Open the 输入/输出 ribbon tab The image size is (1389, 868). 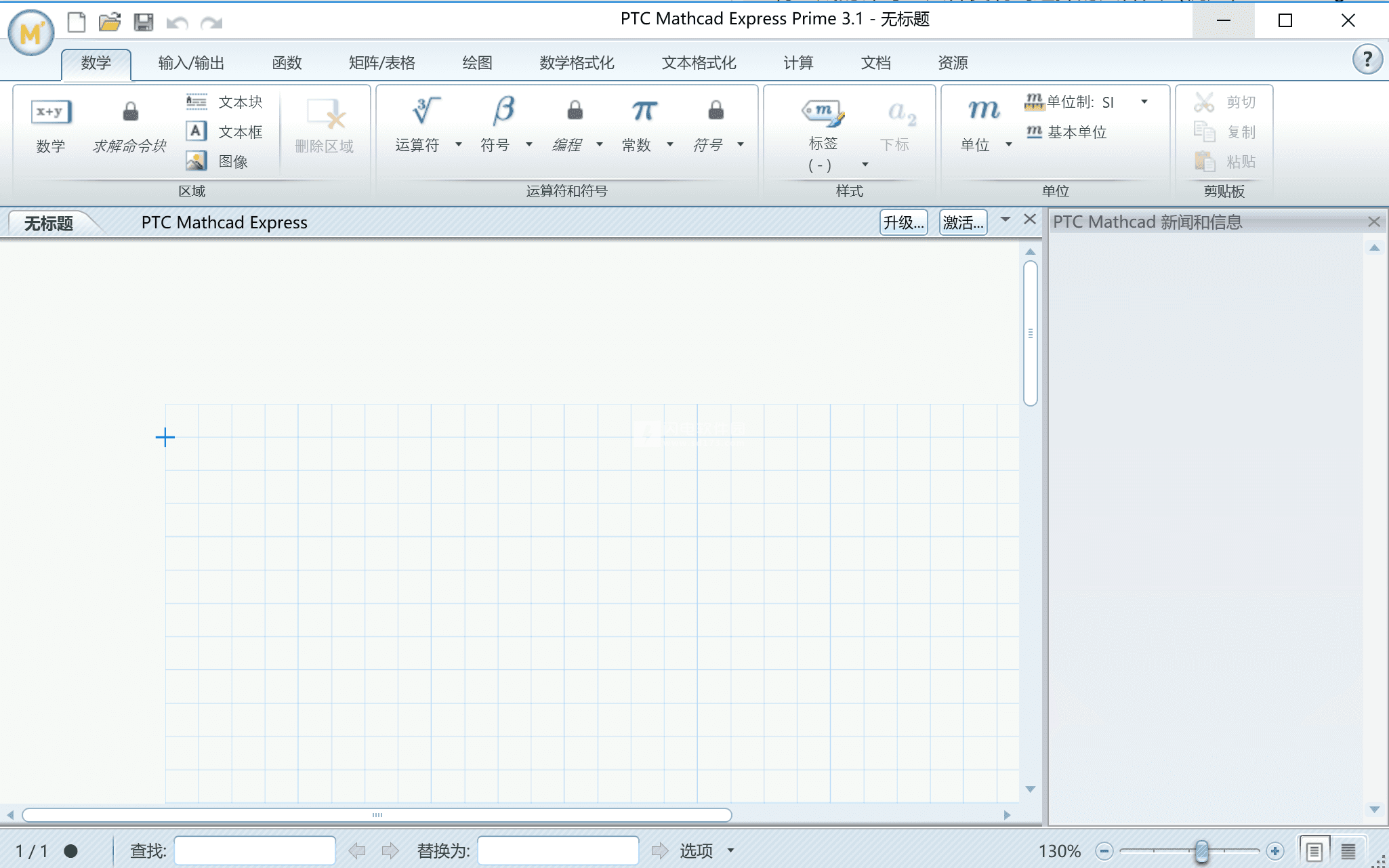[191, 63]
